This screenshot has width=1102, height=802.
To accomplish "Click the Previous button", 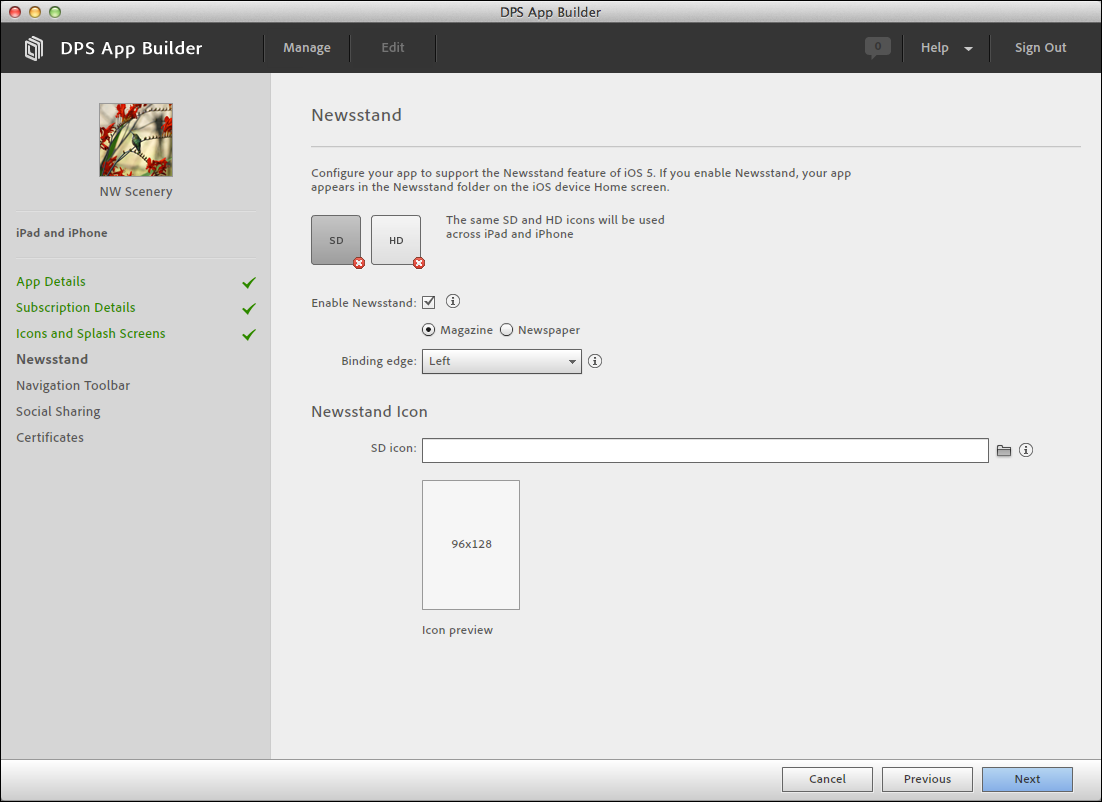I will point(927,779).
